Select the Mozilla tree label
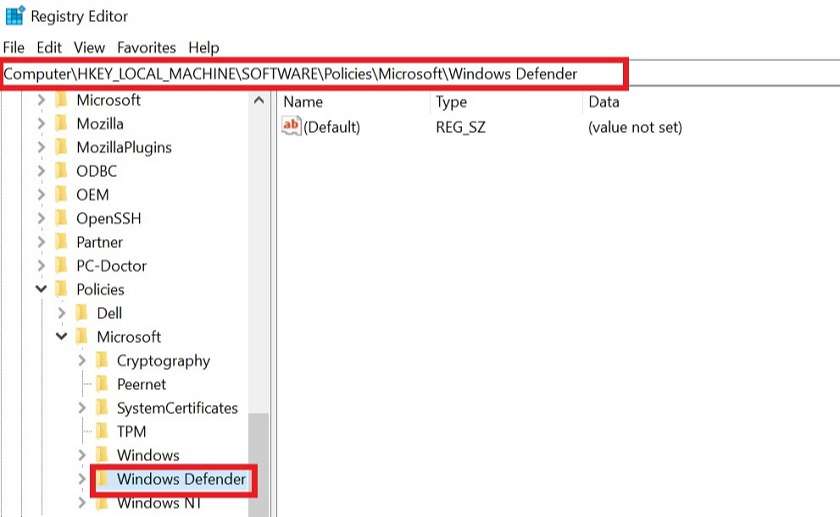Screen dimensions: 840x517 pos(100,123)
